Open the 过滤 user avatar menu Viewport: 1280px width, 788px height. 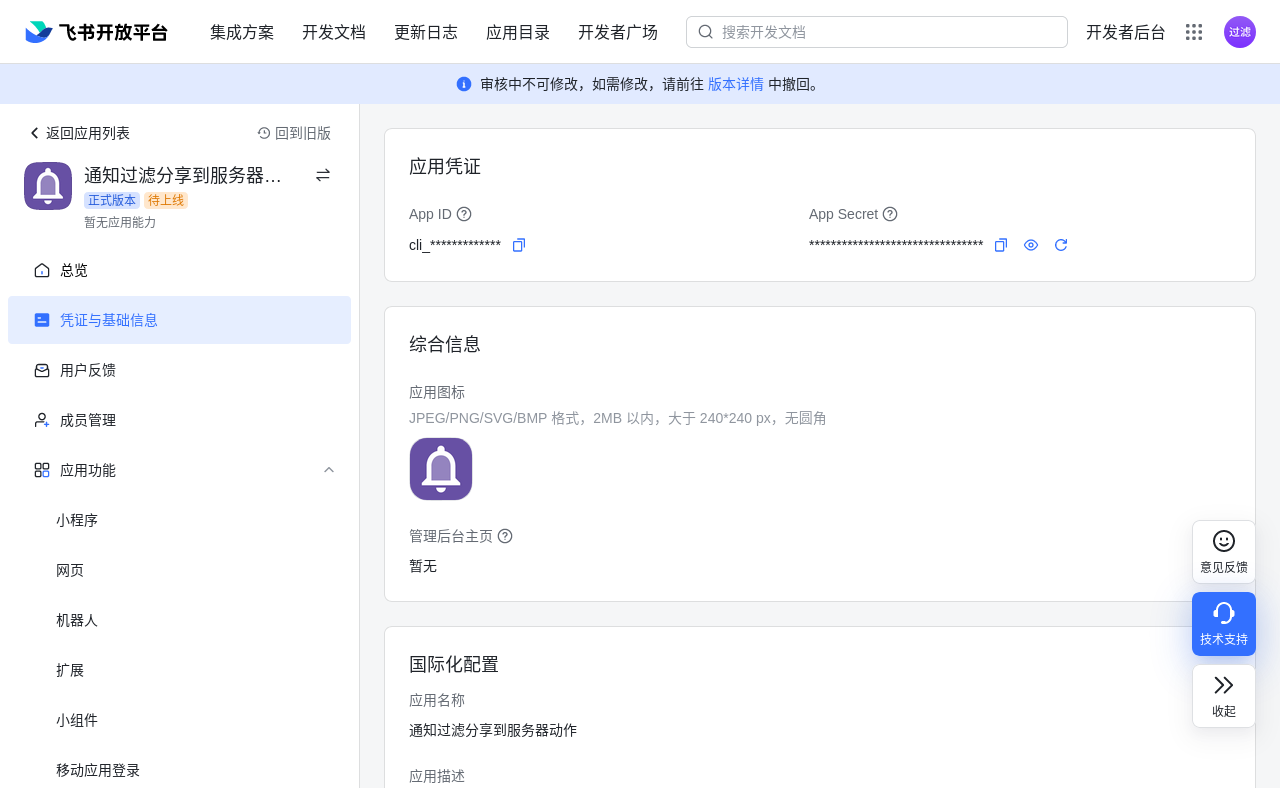[x=1240, y=32]
